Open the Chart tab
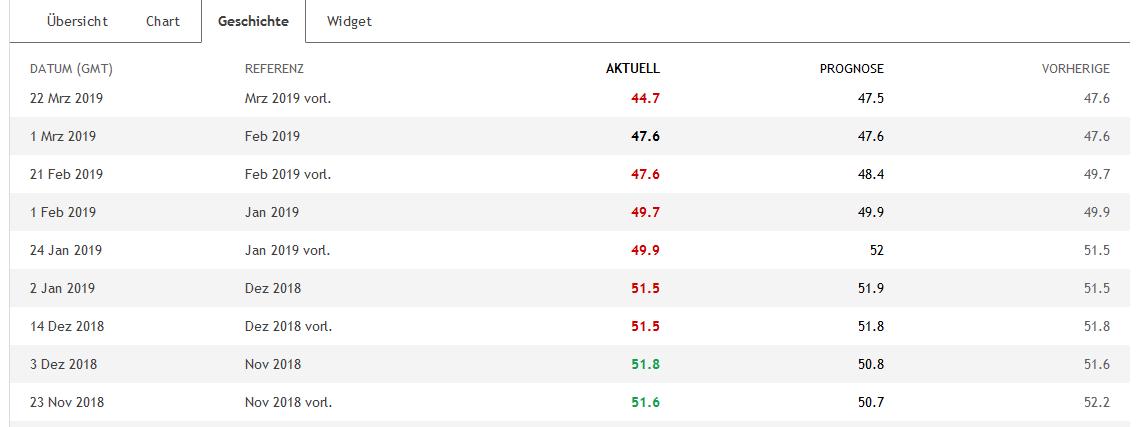 [163, 21]
